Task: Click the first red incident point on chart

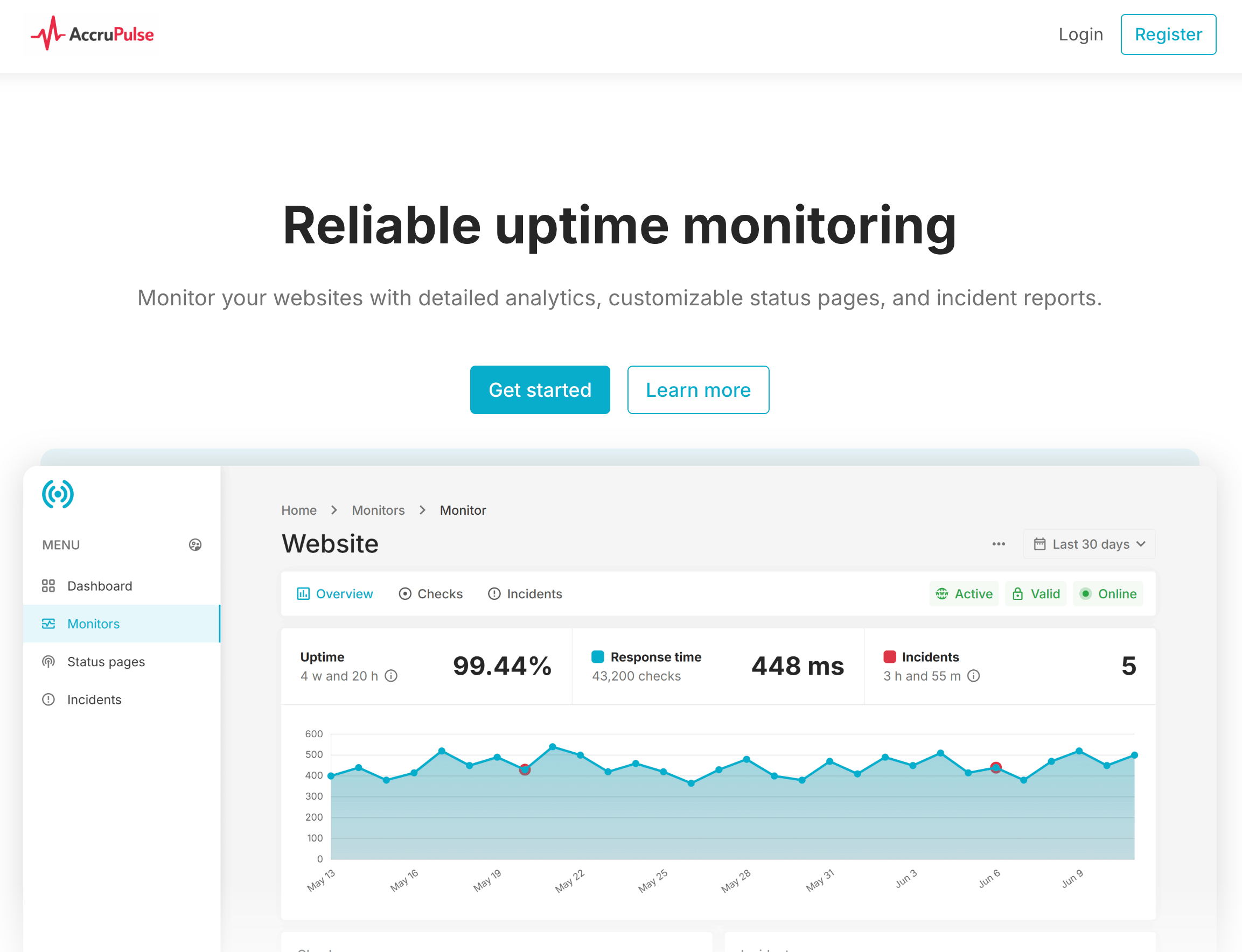Action: click(525, 769)
